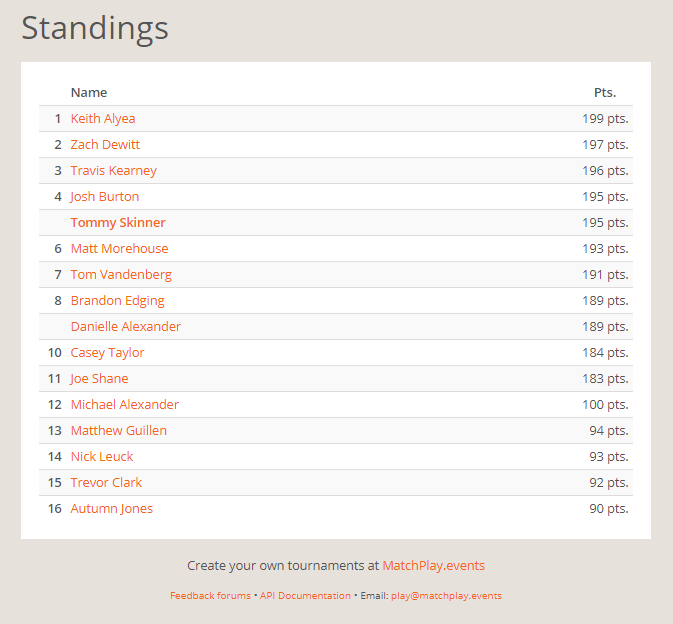Open Josh Burton's profile link
673x624 pixels.
click(x=105, y=197)
